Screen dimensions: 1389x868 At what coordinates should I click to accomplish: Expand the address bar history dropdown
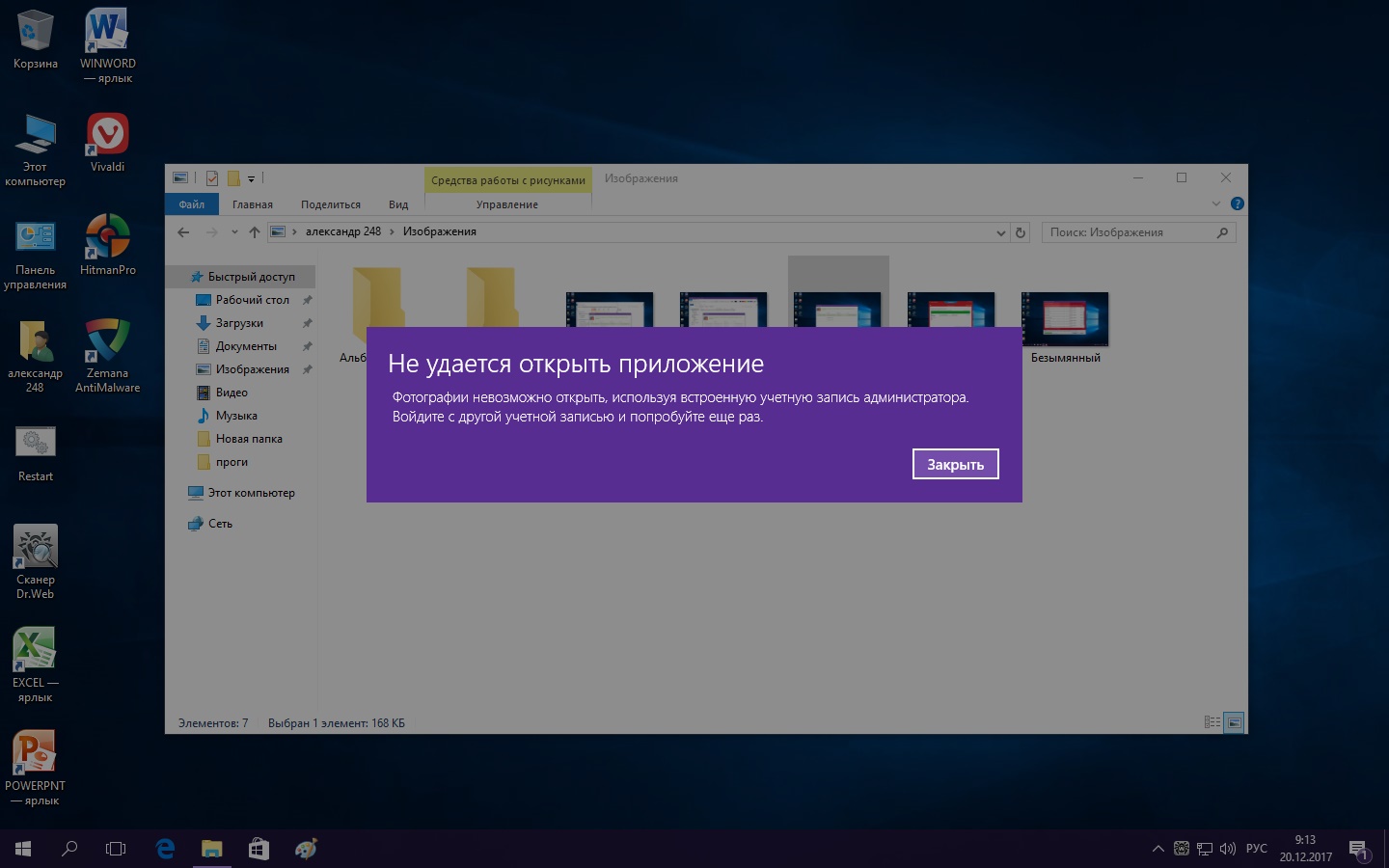pos(1000,232)
